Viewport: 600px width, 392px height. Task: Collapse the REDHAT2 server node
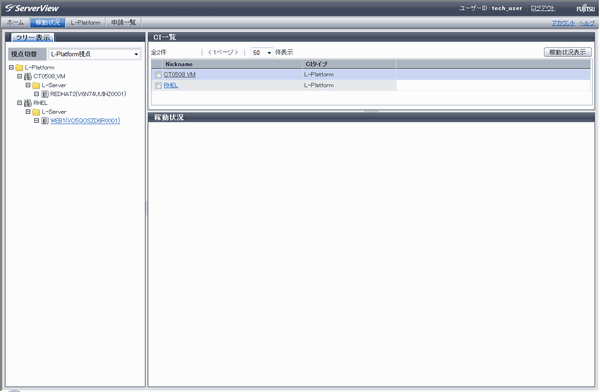click(x=36, y=94)
